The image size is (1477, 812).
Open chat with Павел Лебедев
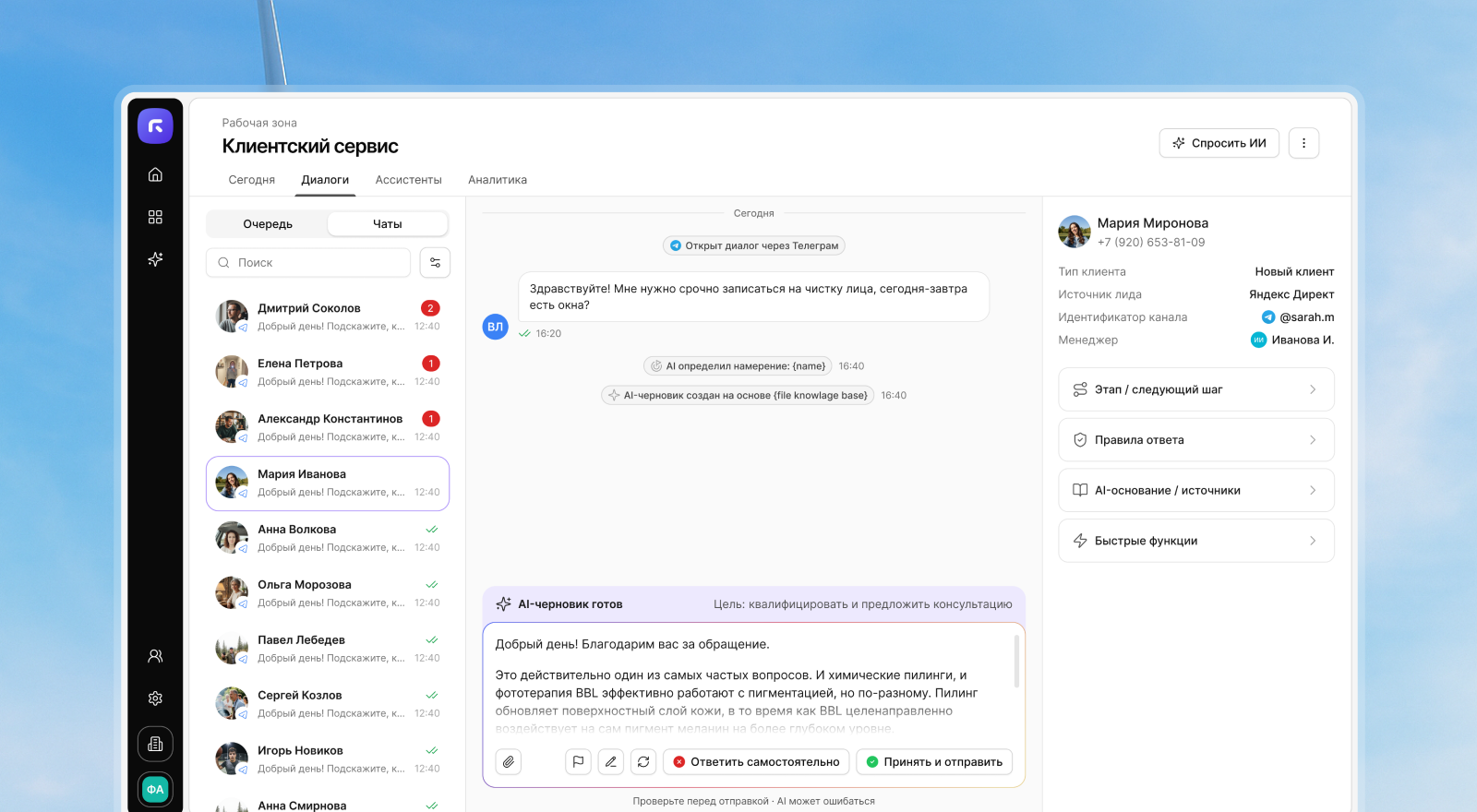(328, 649)
